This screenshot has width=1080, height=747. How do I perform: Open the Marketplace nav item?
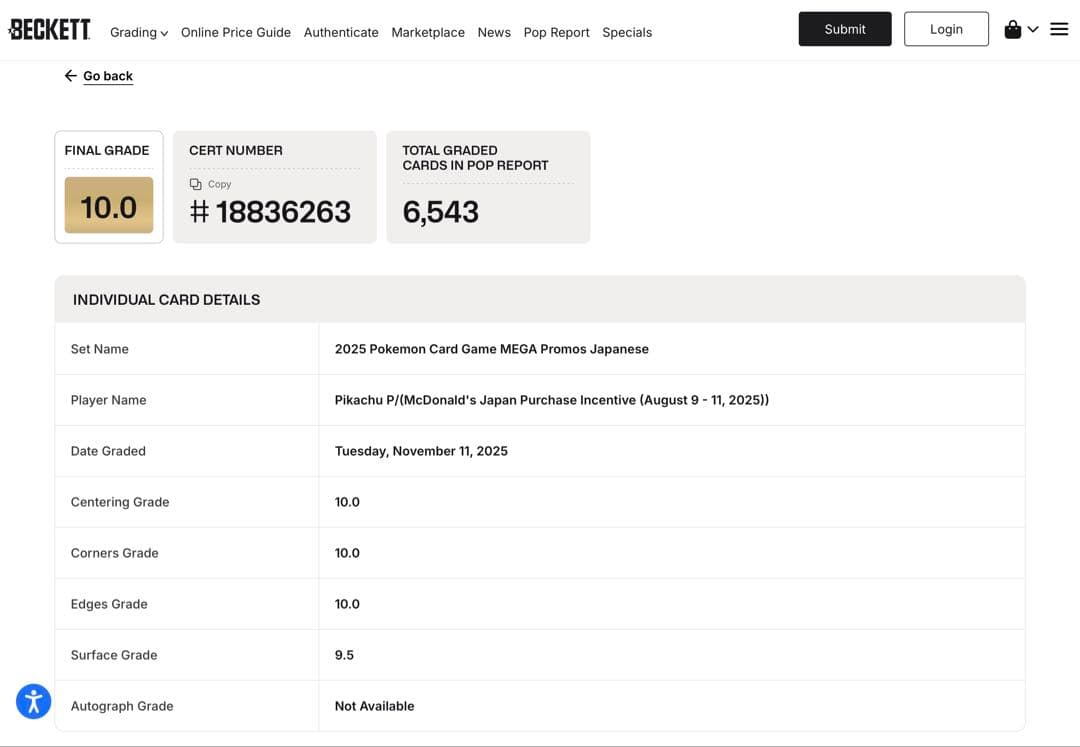pos(428,32)
